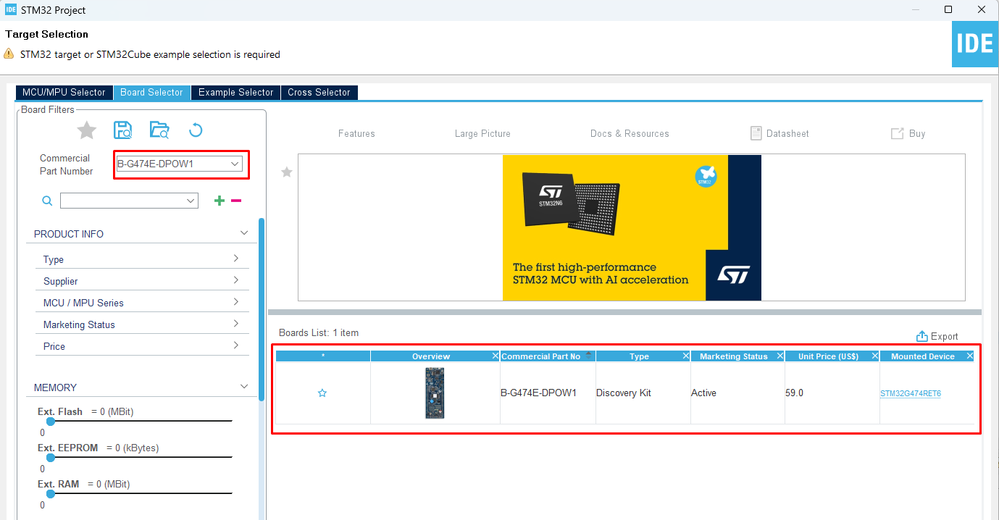
Task: Close the Type column
Action: click(686, 356)
